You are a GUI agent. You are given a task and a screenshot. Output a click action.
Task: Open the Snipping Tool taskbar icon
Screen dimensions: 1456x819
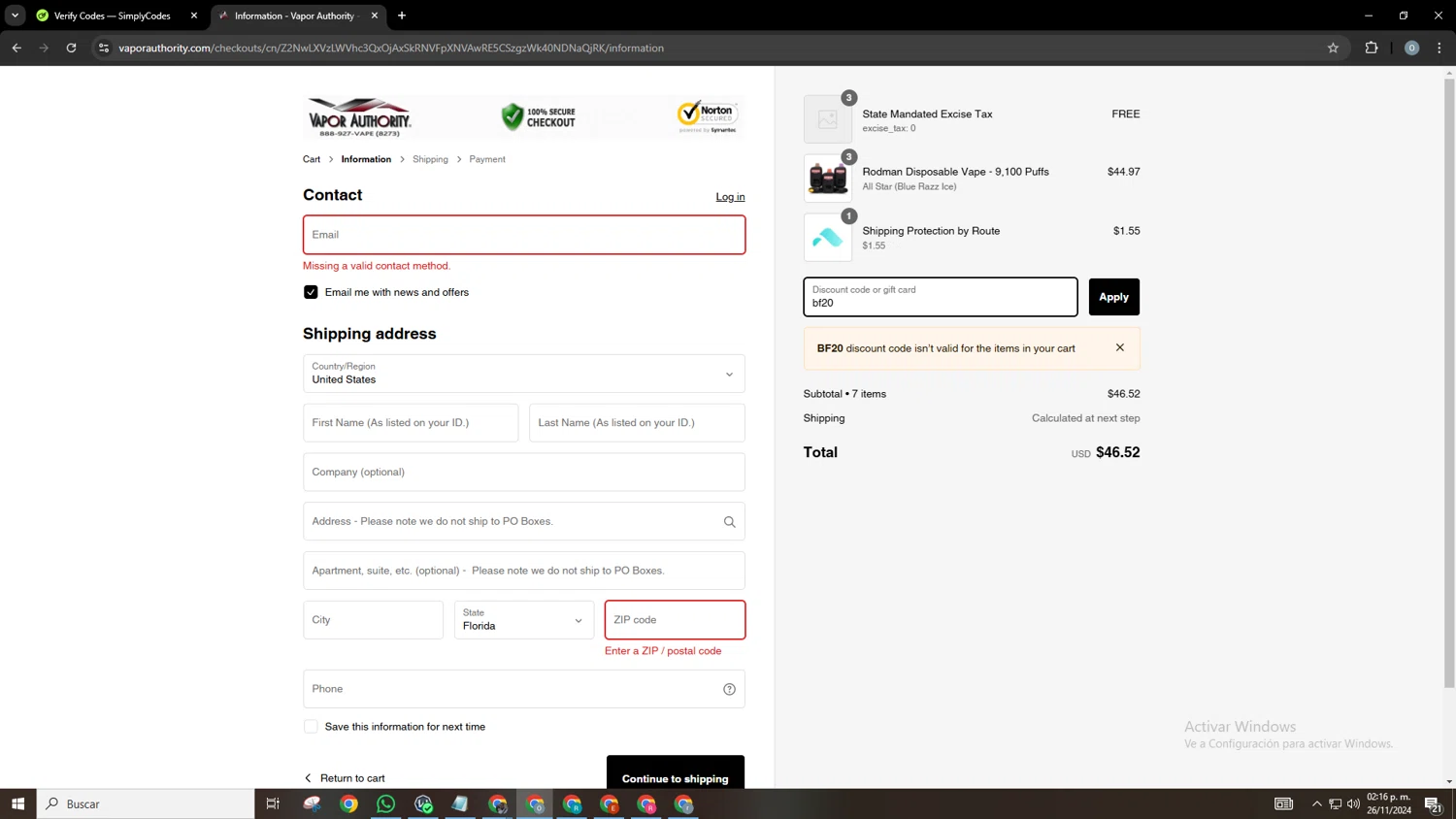point(312,803)
